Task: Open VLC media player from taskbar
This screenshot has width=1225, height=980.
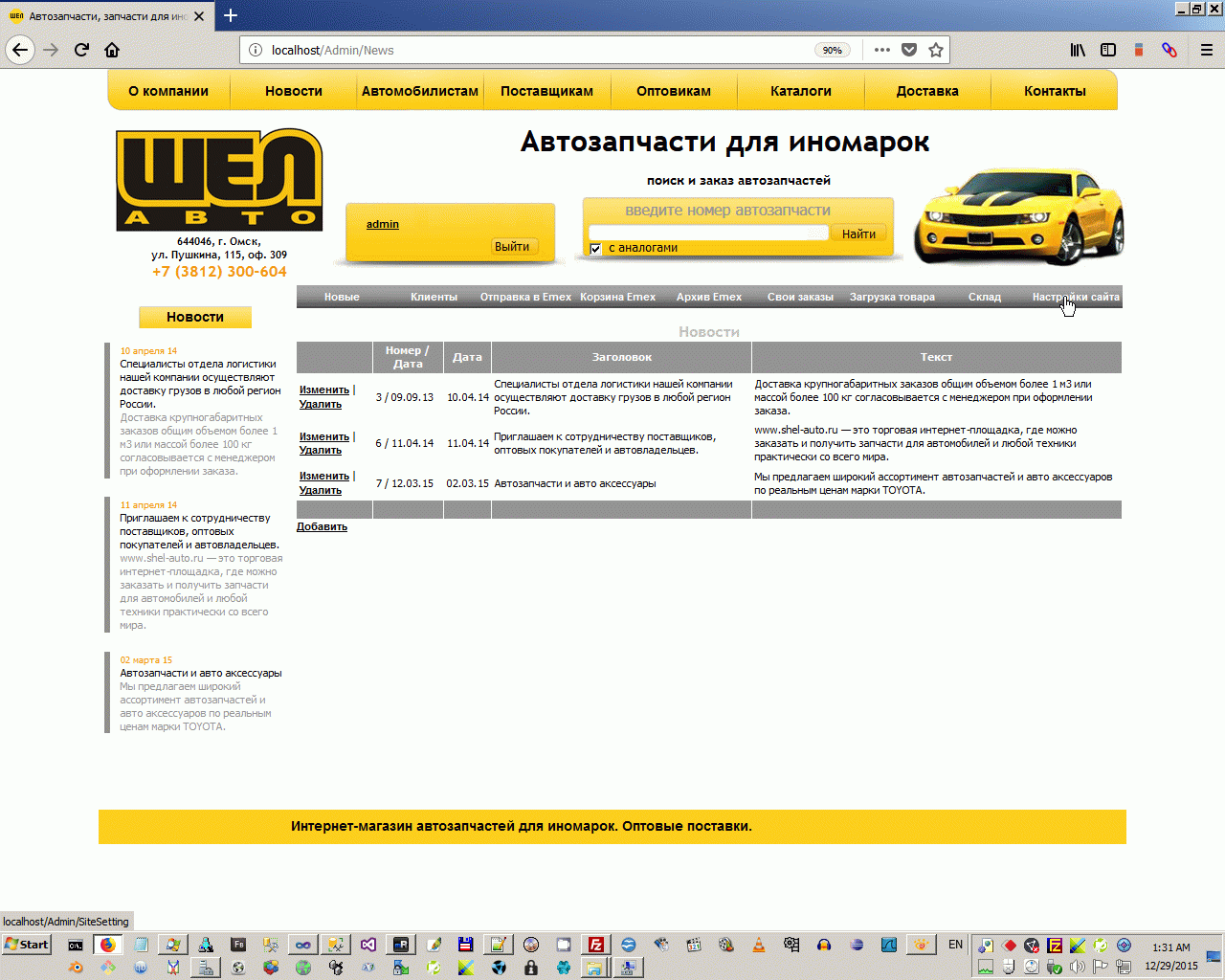Action: [x=759, y=945]
